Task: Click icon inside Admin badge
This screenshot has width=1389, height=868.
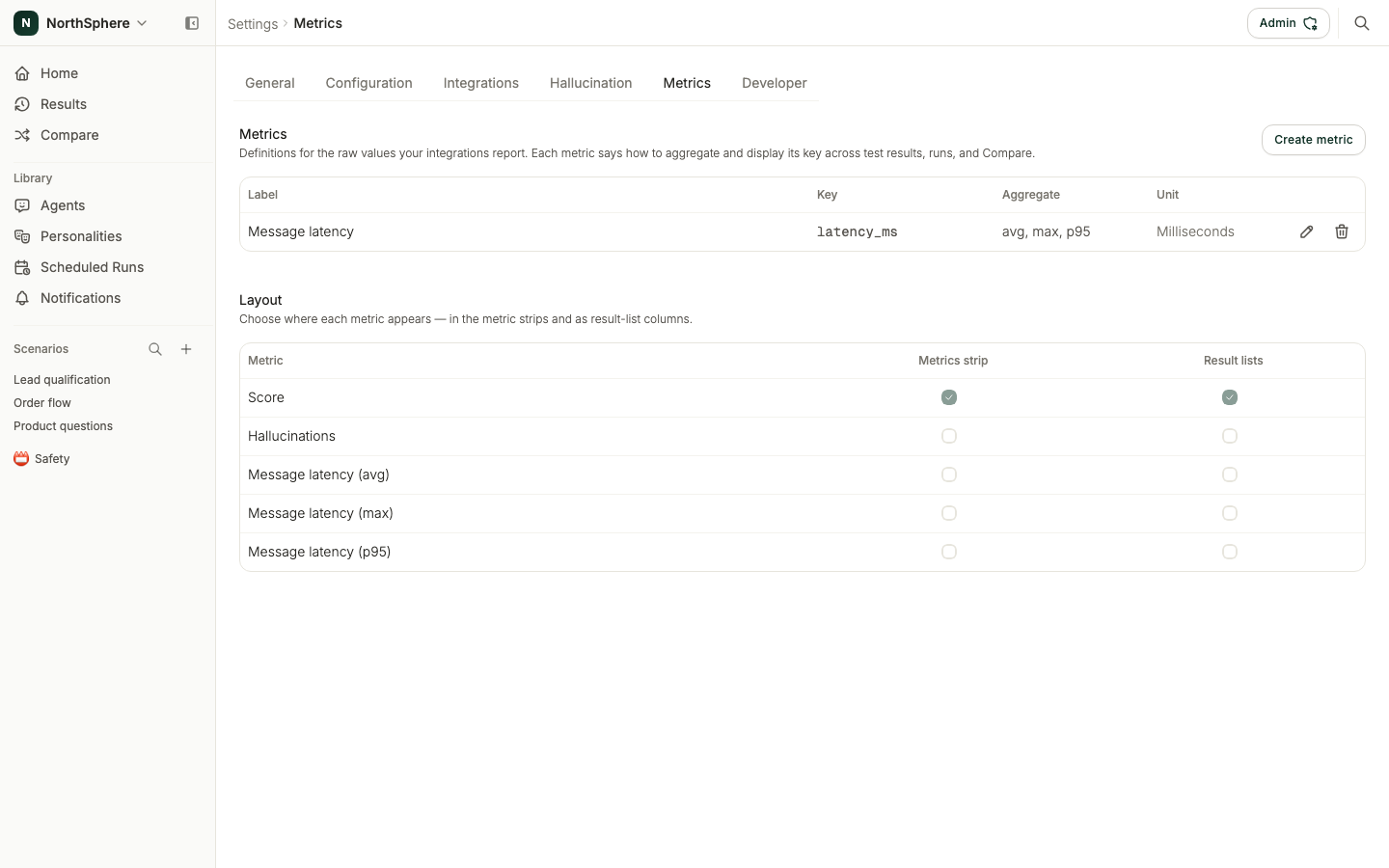Action: point(1310,23)
